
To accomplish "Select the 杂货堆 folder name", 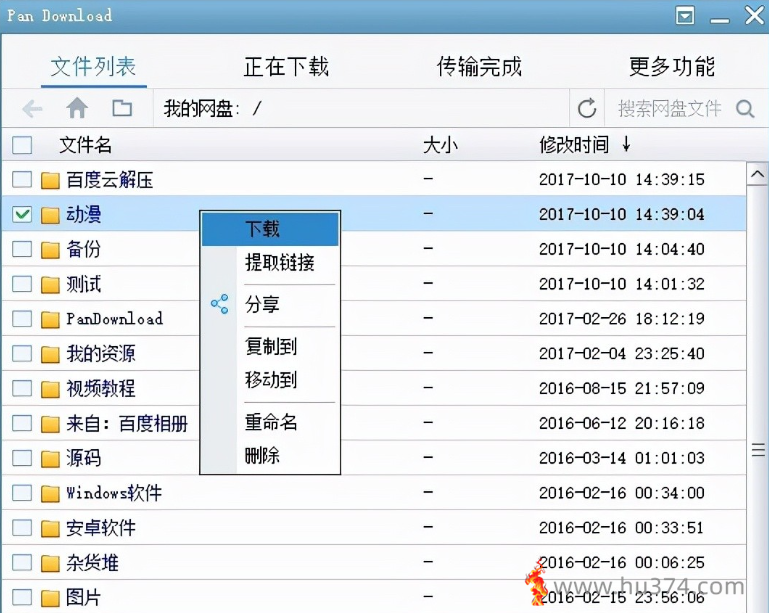I will pyautogui.click(x=93, y=563).
